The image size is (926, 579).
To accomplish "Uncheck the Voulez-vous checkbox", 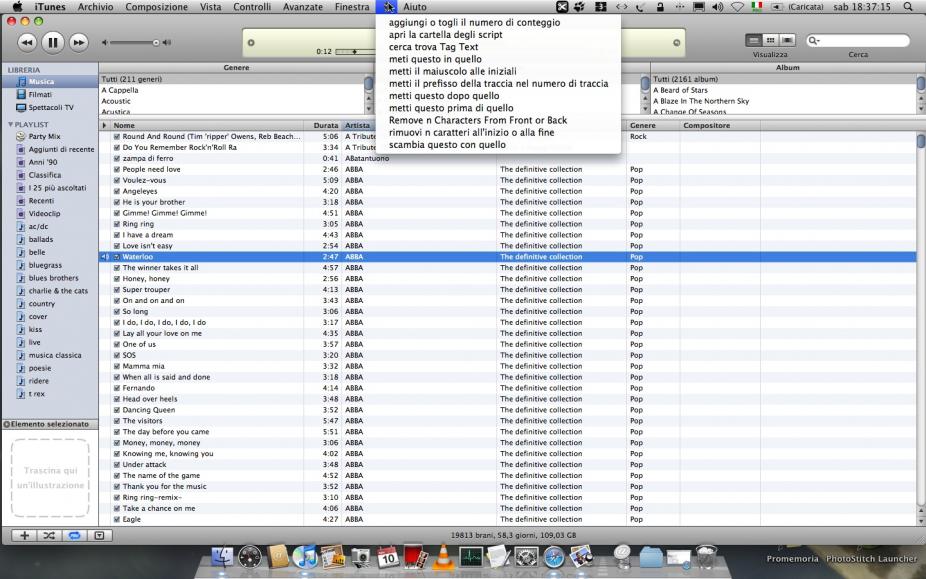I will [116, 180].
